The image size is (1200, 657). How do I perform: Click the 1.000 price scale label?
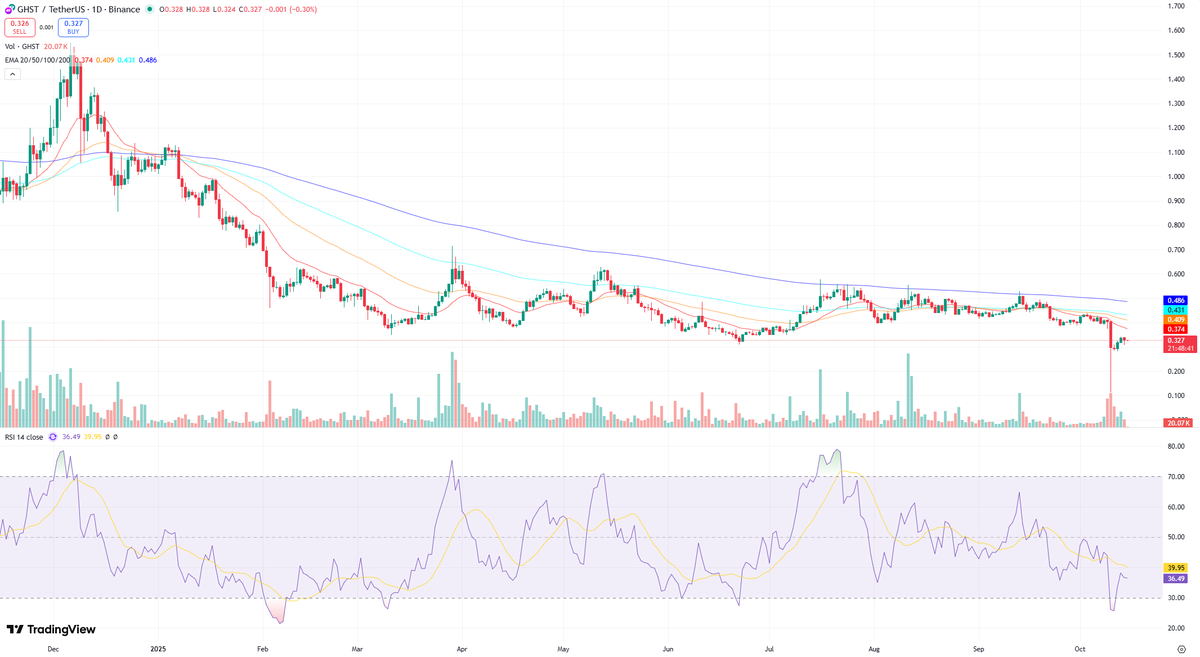[1176, 177]
